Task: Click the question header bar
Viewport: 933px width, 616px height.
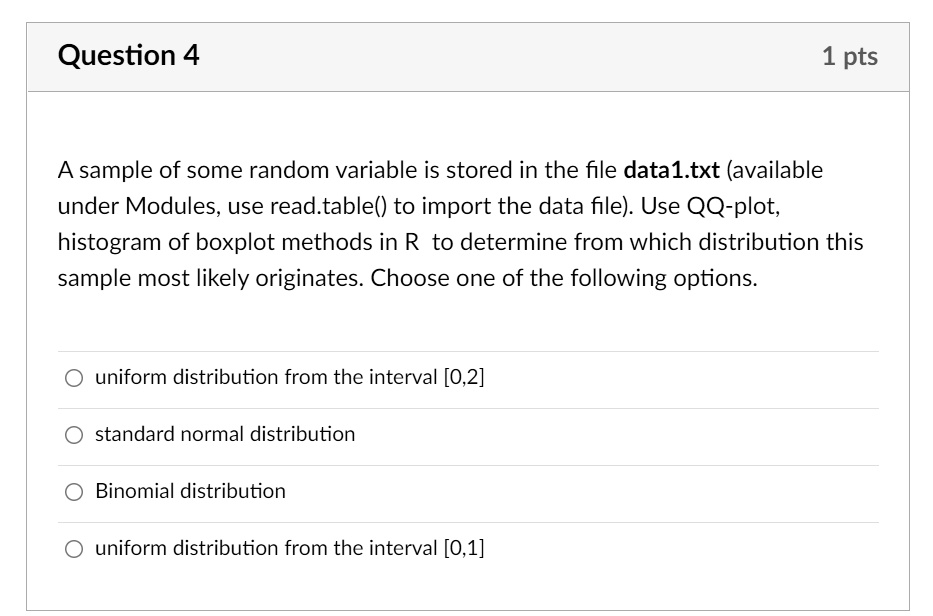Action: [466, 56]
